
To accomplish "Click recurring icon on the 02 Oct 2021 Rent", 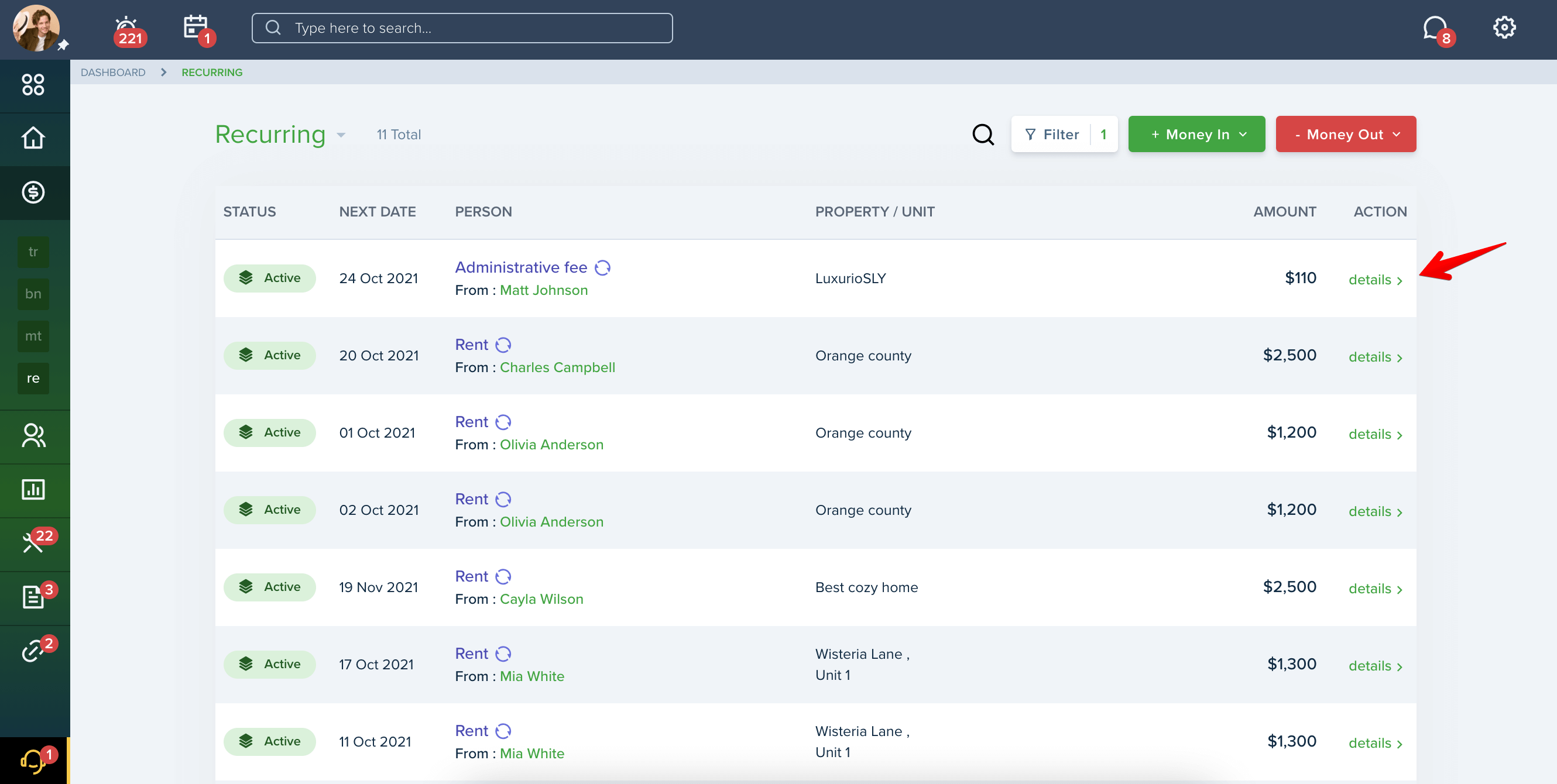I will click(503, 500).
